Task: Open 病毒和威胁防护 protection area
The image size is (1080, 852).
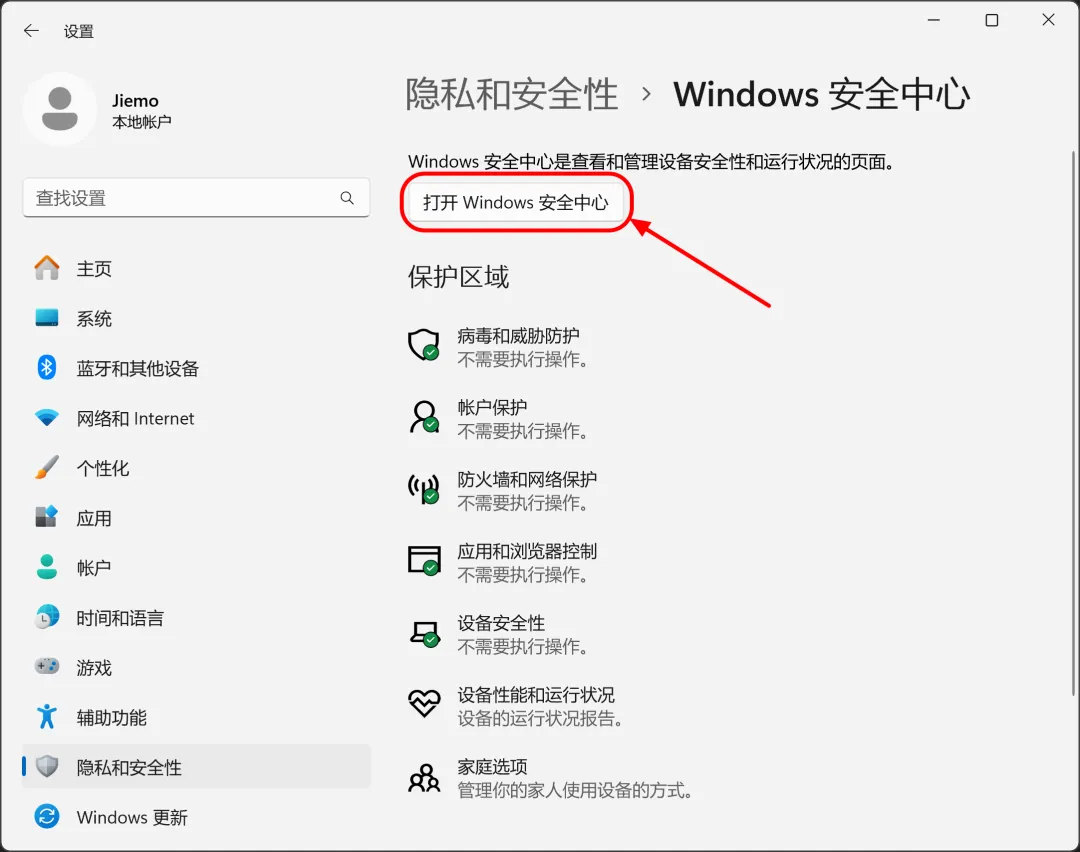Action: point(501,347)
